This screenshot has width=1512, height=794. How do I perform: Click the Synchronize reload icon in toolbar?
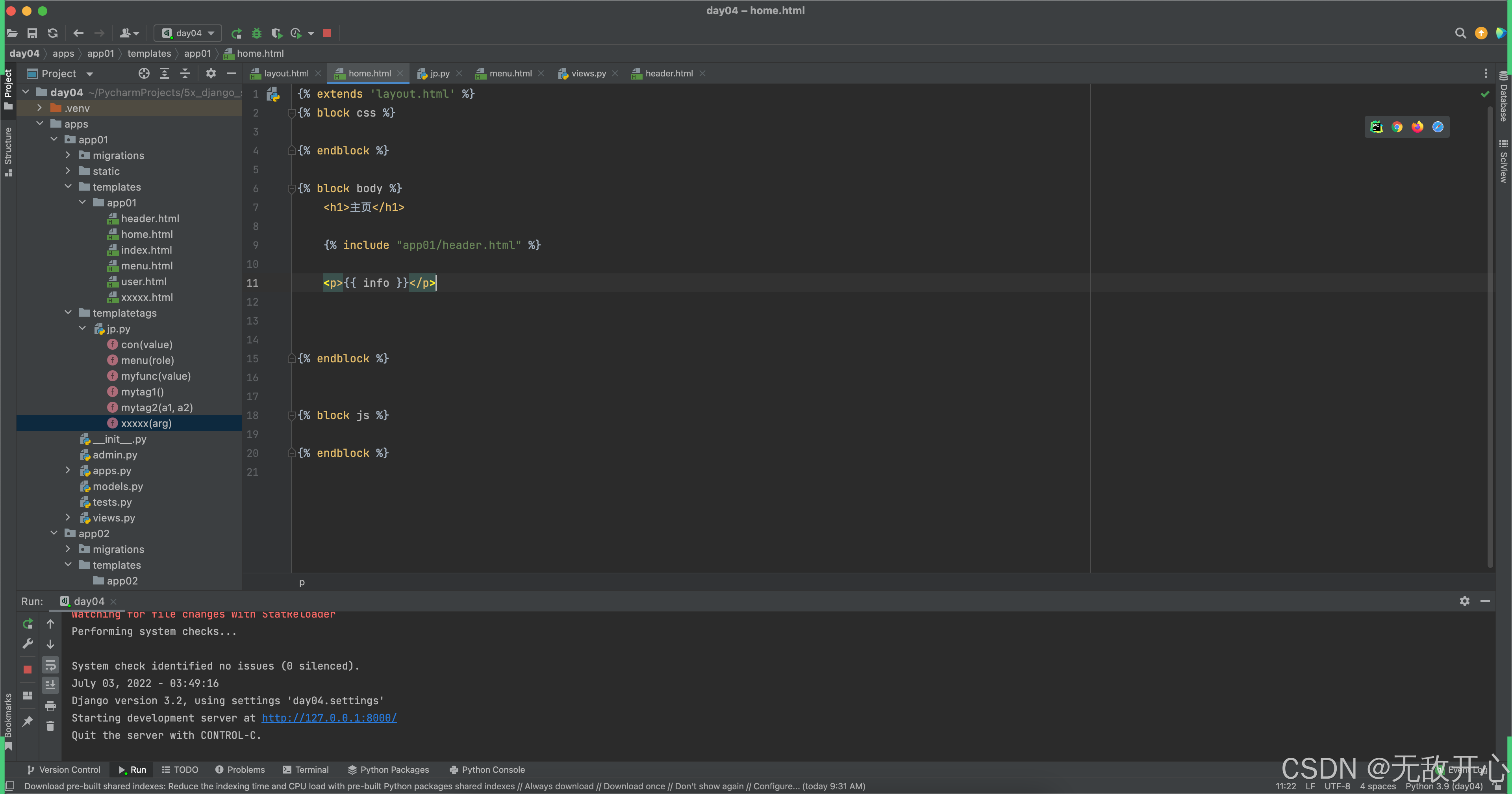[x=53, y=33]
